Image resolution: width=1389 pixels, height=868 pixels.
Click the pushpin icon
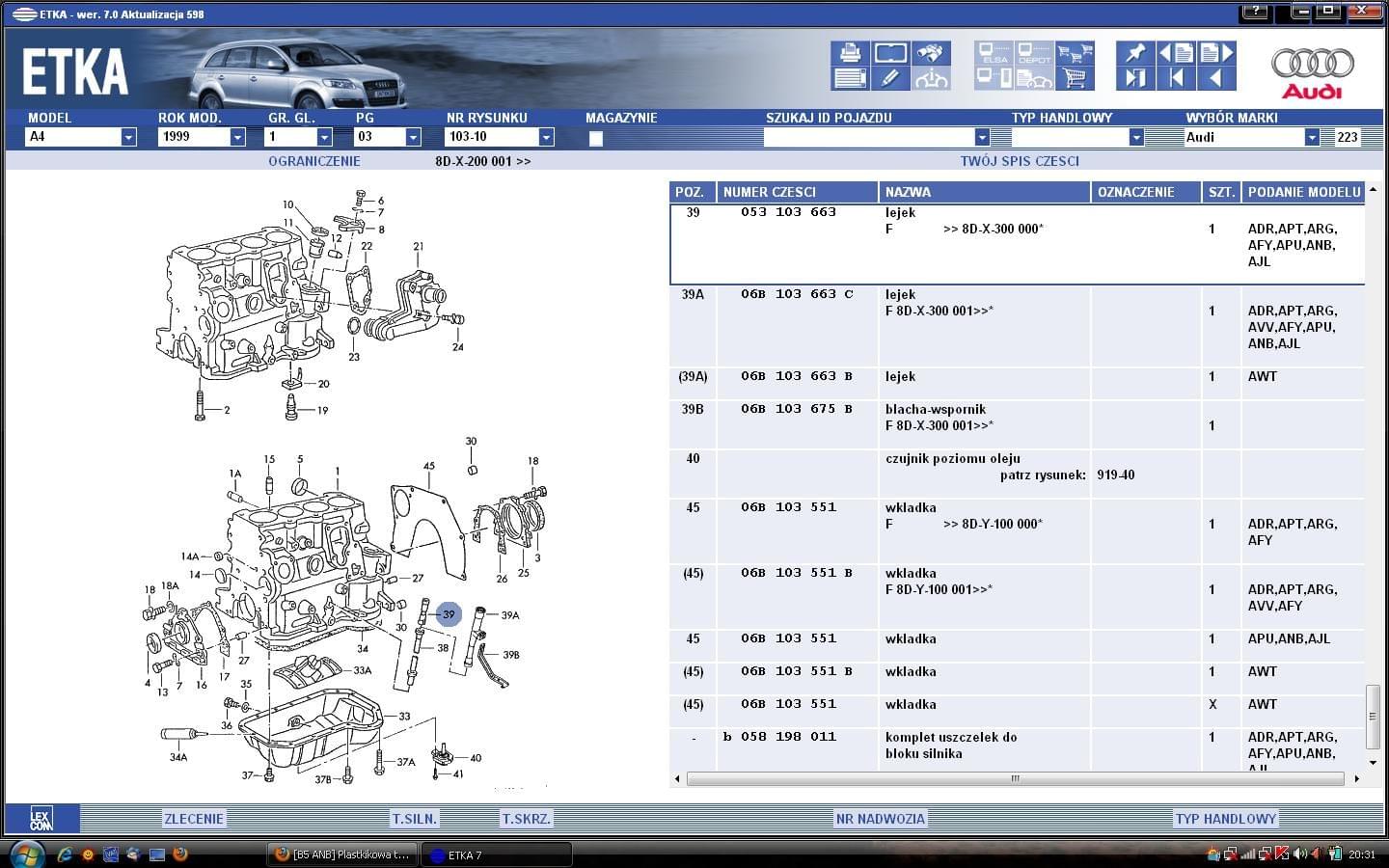click(x=1135, y=53)
